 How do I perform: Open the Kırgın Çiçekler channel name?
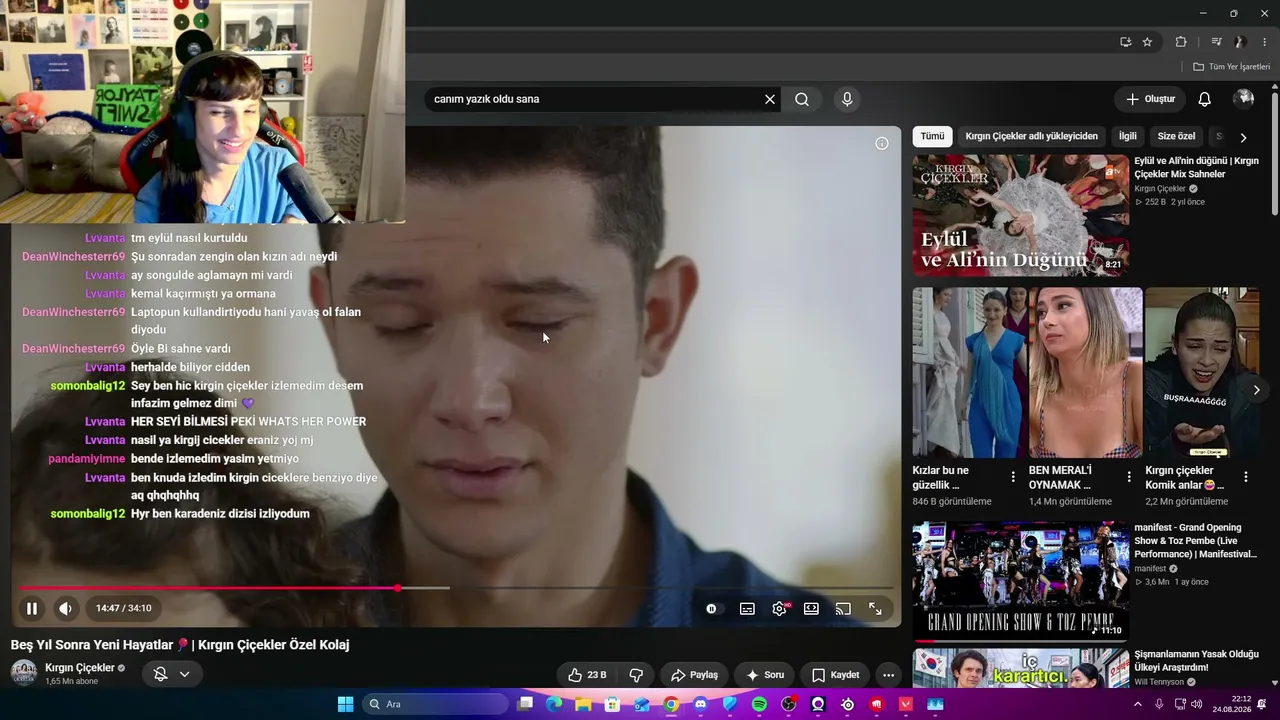coord(80,668)
